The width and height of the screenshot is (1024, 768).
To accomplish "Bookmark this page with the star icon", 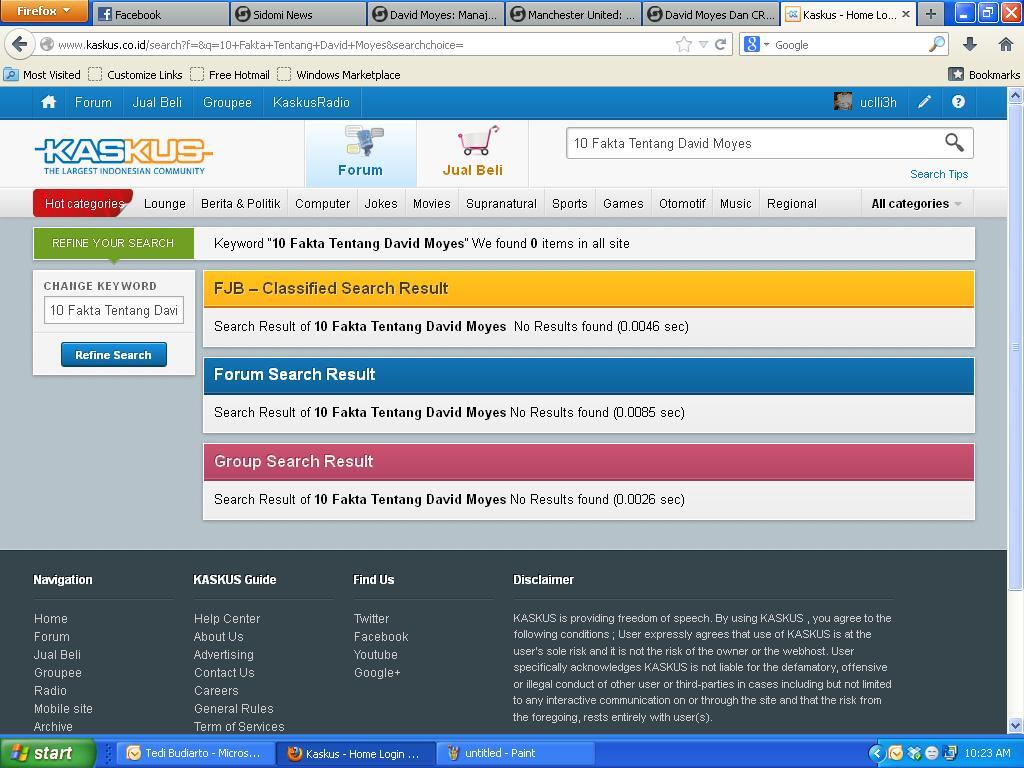I will pos(683,44).
